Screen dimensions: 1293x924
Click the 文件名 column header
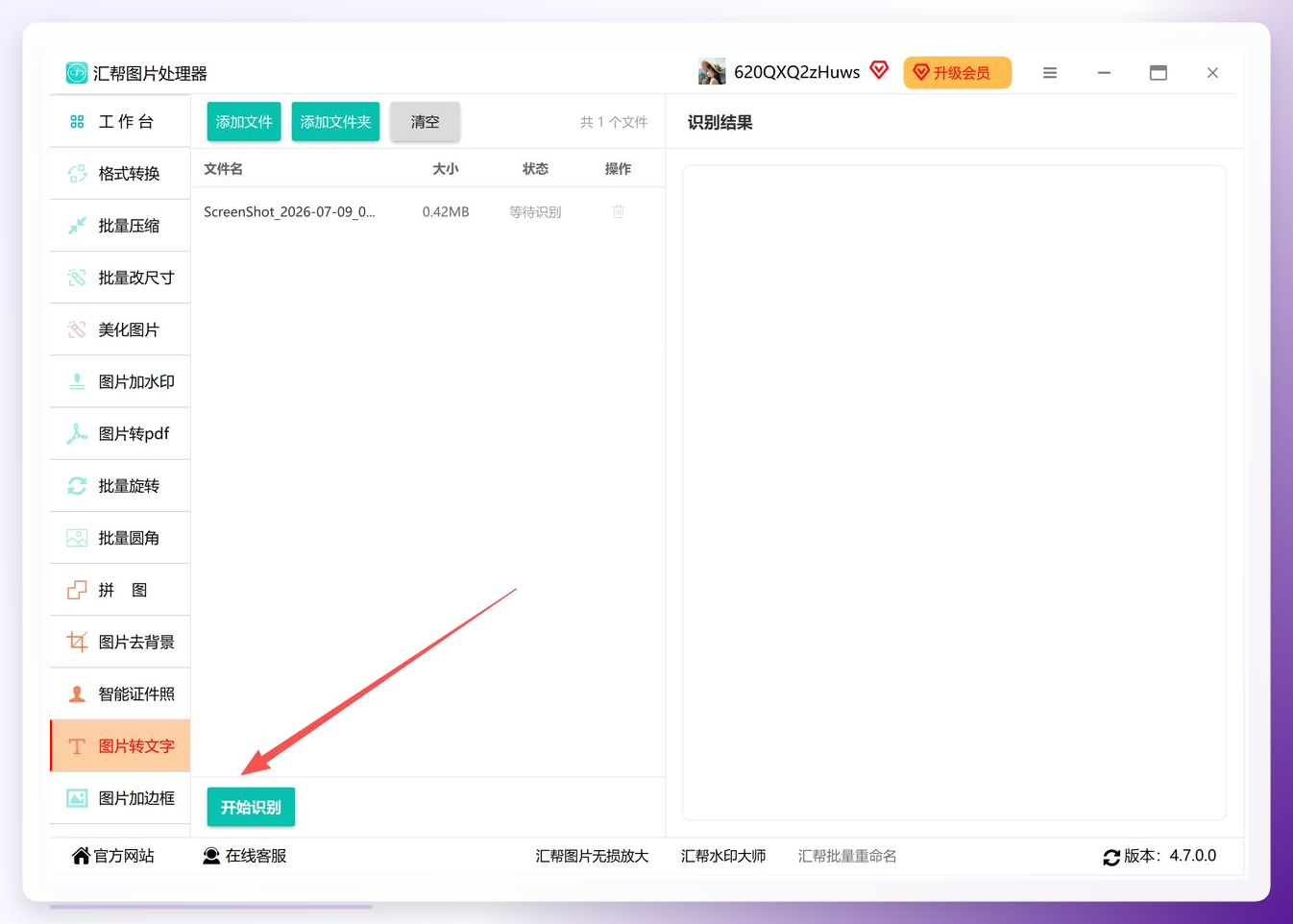tap(223, 169)
